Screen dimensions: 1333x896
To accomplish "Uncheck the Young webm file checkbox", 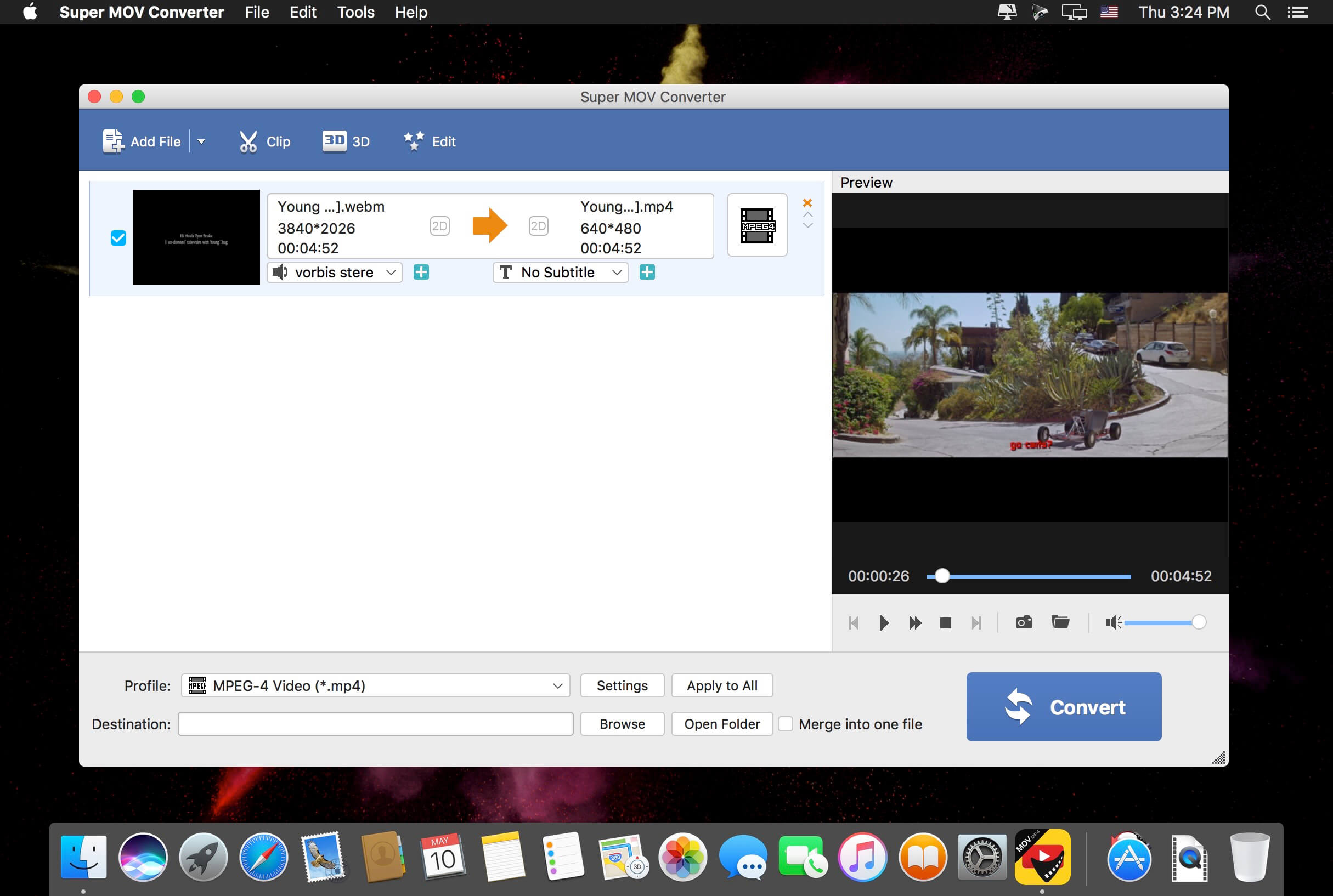I will 118,238.
